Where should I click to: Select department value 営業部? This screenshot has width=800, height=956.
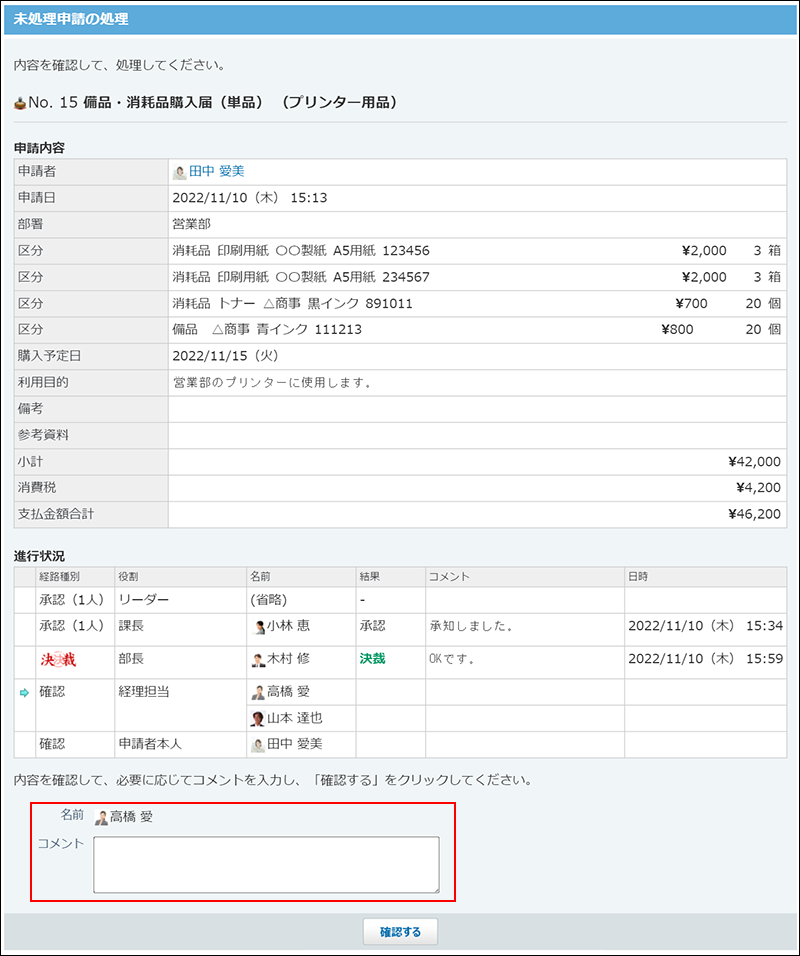pyautogui.click(x=191, y=224)
